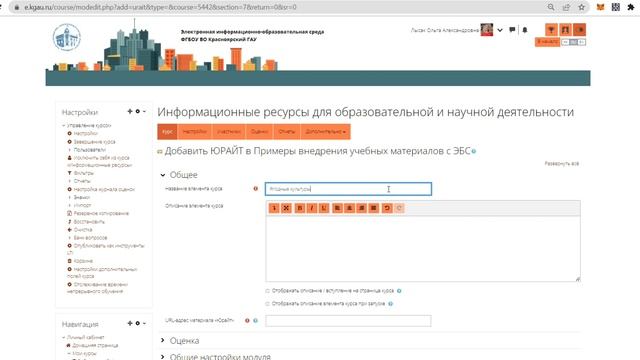Image resolution: width=640 pixels, height=360 pixels.
Task: Open the browser extensions puzzle icon
Action: pos(631,7)
